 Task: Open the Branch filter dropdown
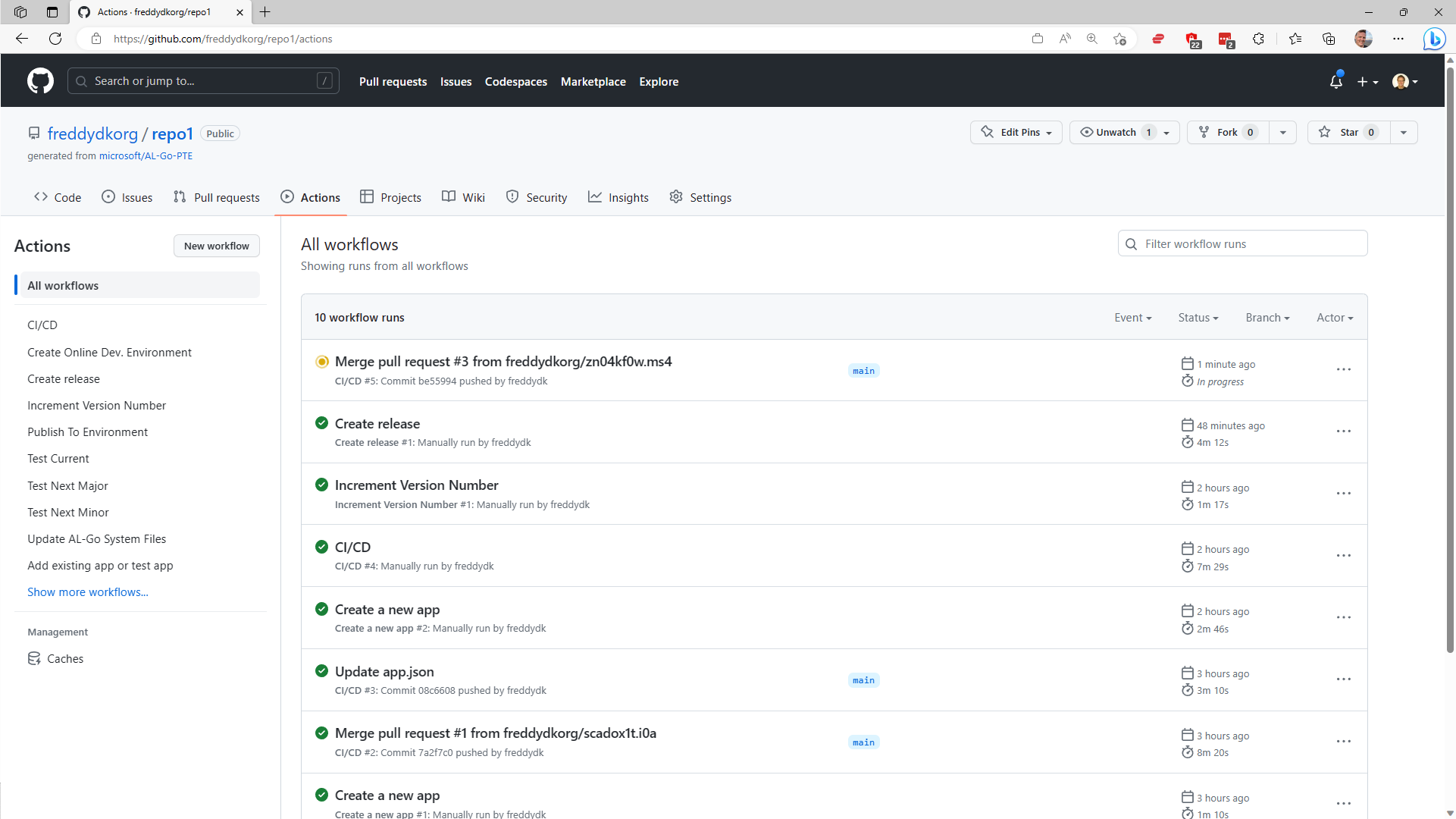point(1267,318)
